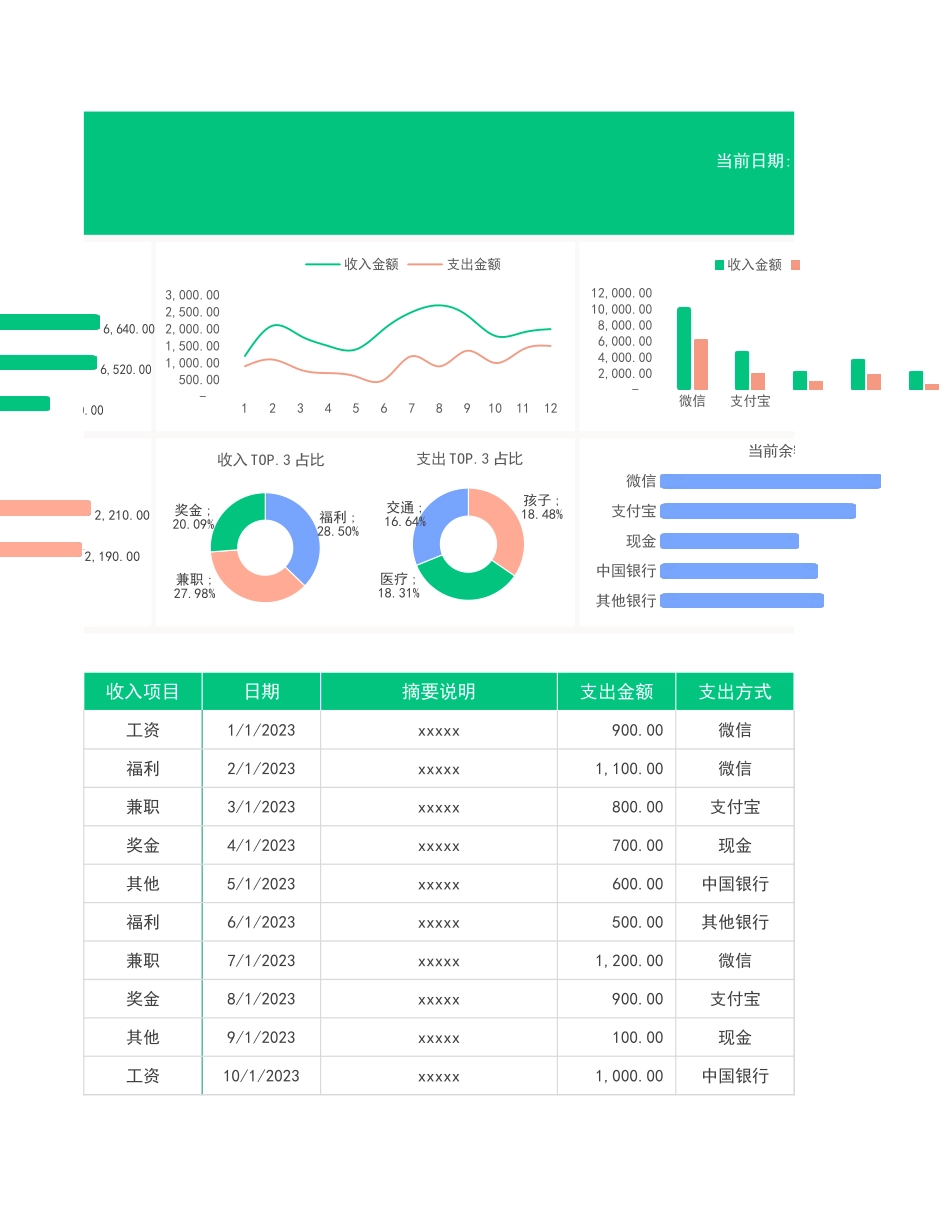This screenshot has height=1230, width=950.
Task: Click the date cell 6/1/2023
Action: click(x=261, y=922)
